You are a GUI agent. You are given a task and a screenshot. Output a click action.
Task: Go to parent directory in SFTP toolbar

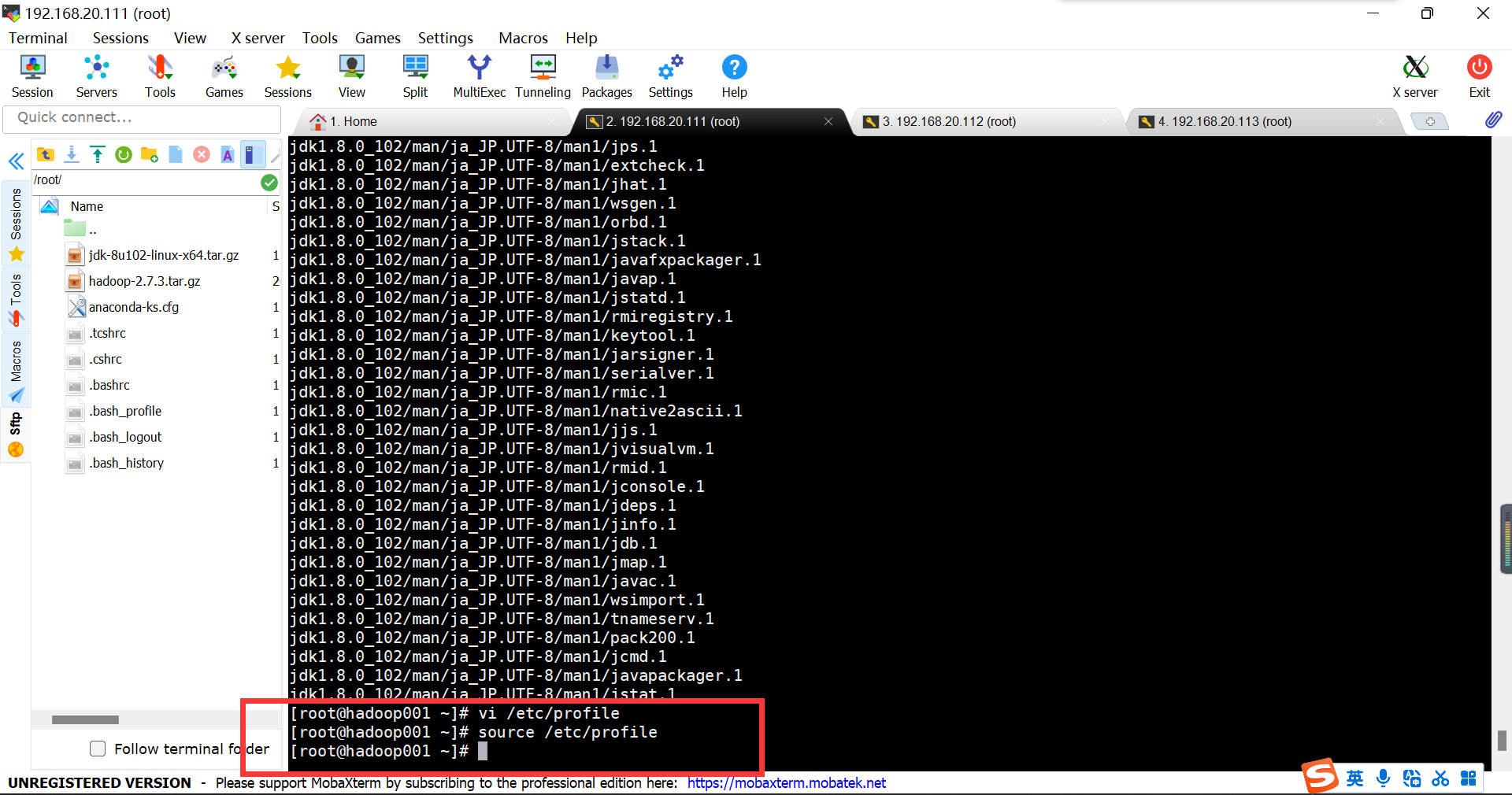click(x=46, y=154)
